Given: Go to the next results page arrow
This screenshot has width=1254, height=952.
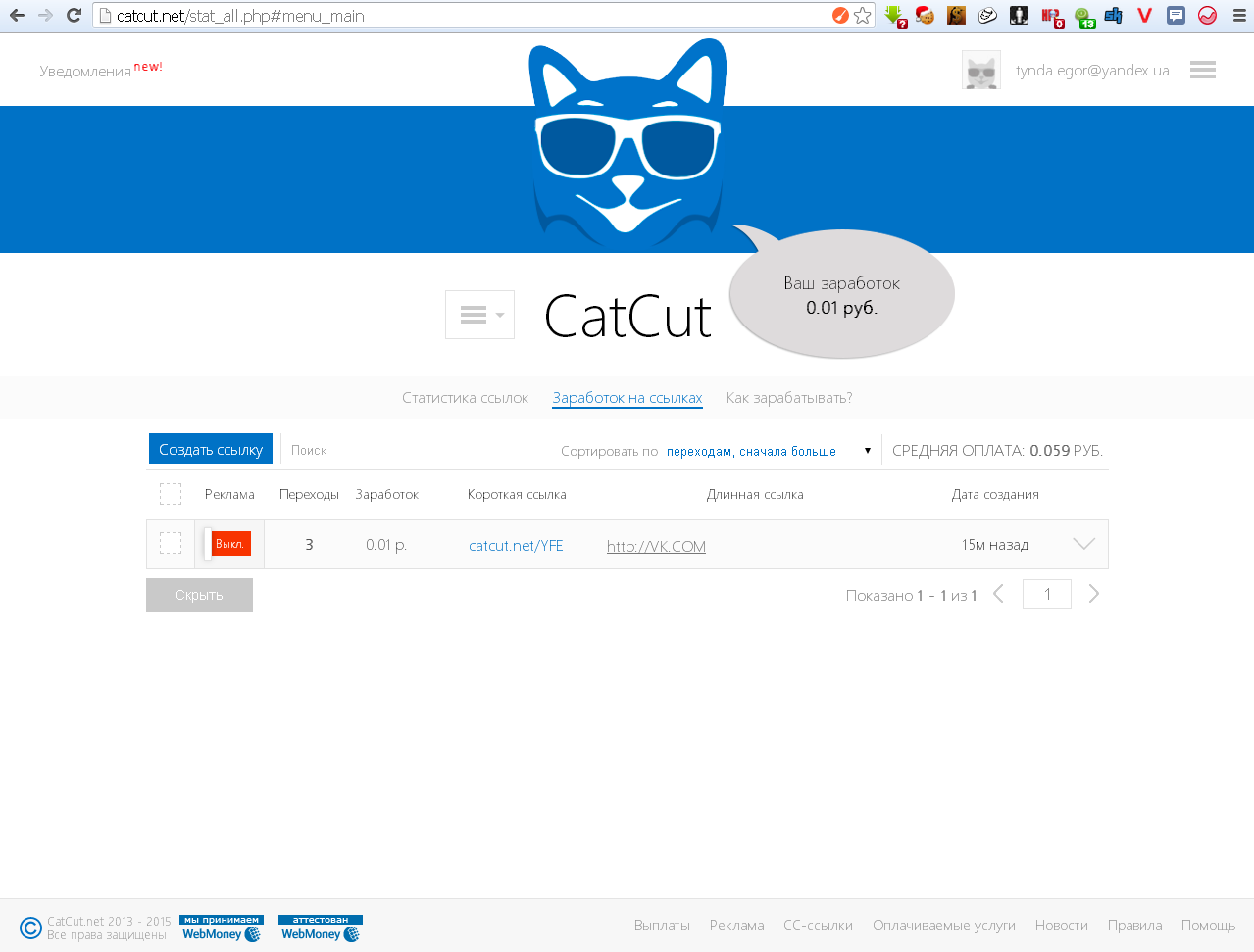Looking at the screenshot, I should click(1094, 594).
